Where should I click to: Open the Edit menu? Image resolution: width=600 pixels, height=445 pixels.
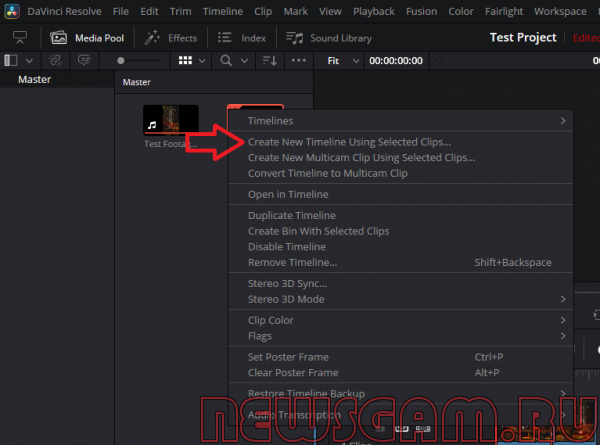[149, 11]
